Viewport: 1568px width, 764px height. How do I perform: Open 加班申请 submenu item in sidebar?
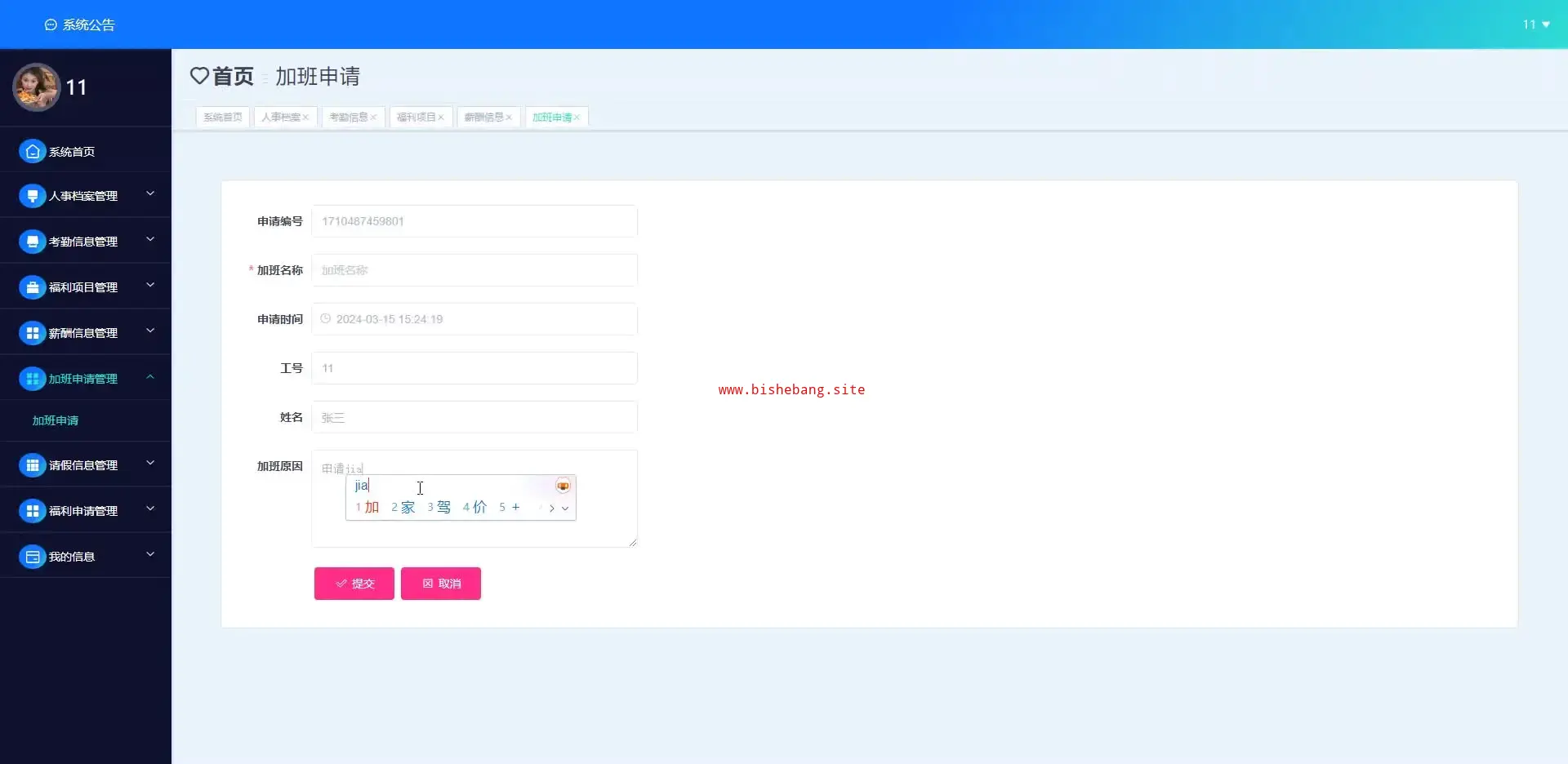pos(56,420)
